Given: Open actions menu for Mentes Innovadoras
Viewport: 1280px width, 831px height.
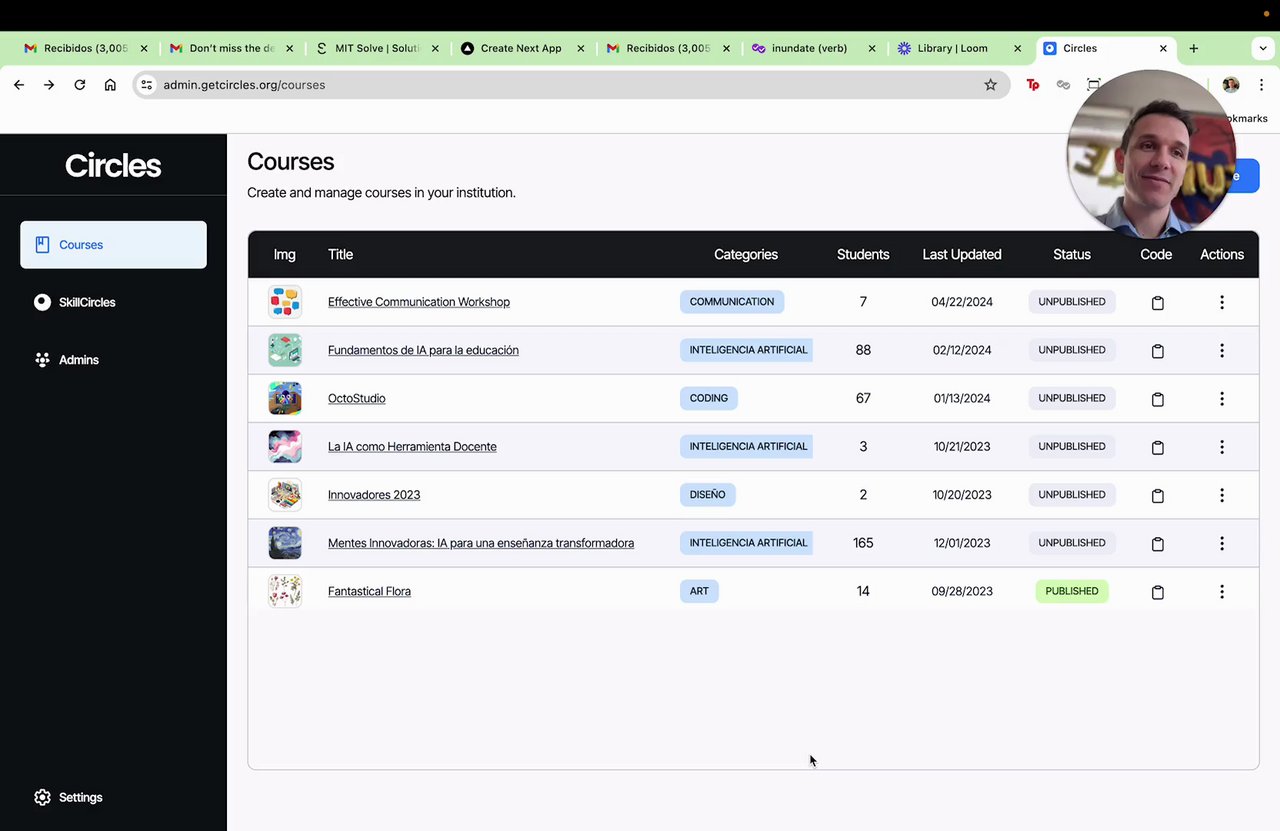Looking at the screenshot, I should [x=1221, y=543].
